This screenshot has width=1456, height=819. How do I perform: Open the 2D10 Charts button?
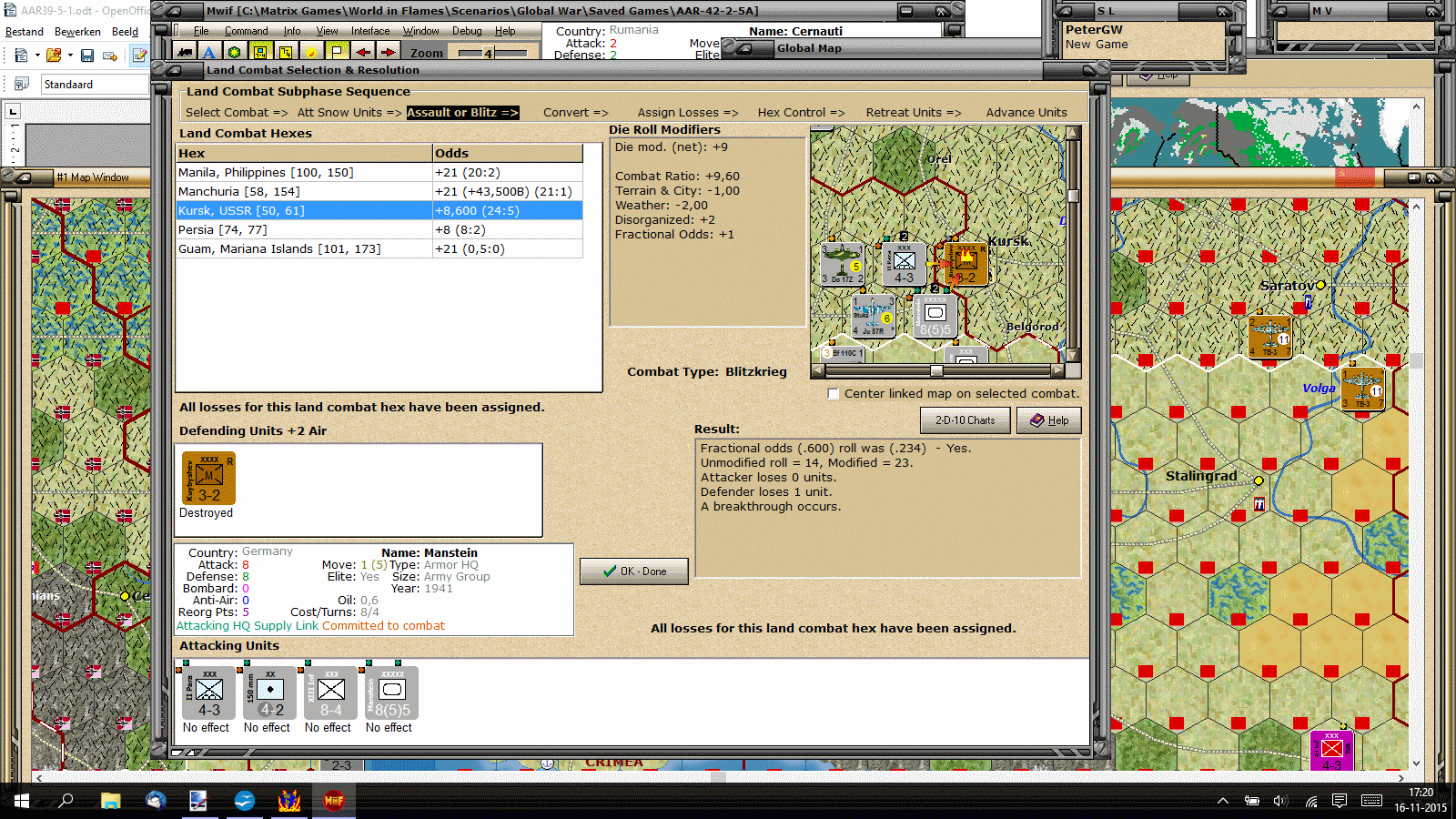pos(965,420)
